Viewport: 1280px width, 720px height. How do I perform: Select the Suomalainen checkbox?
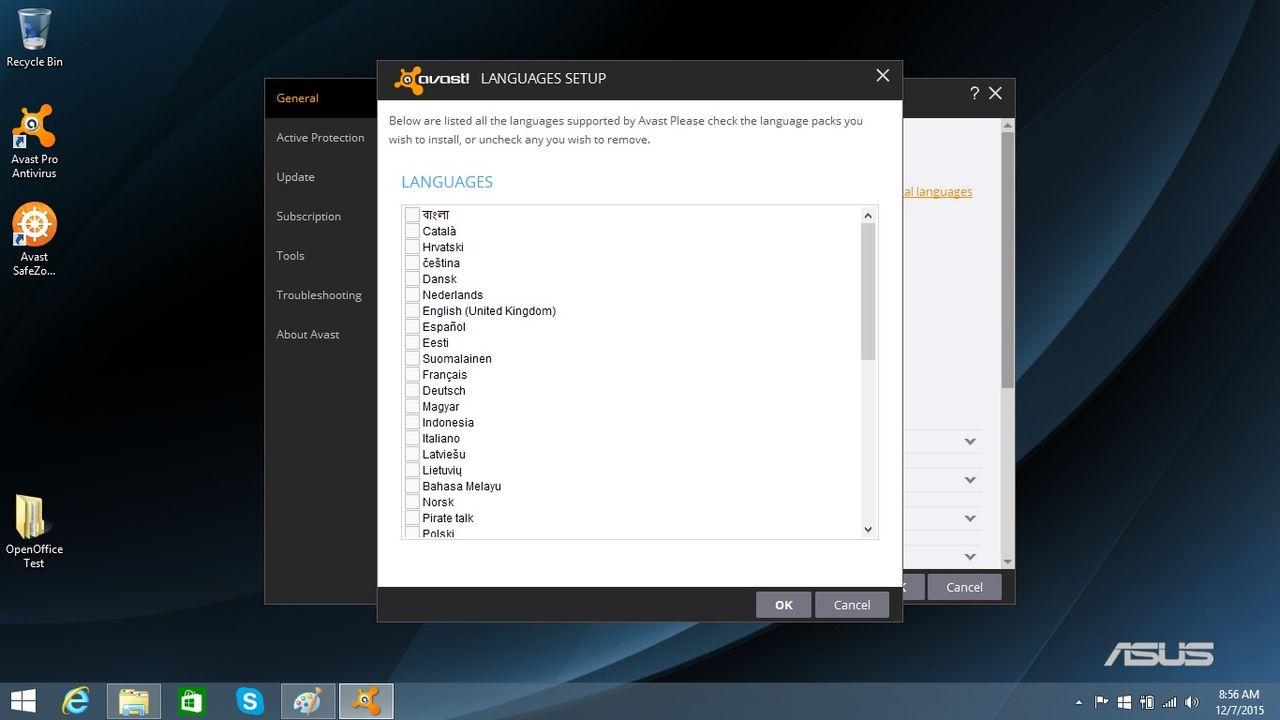pos(412,359)
